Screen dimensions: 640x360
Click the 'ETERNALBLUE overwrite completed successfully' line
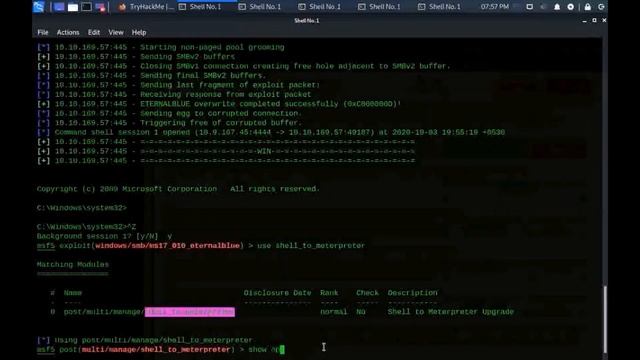click(219, 104)
